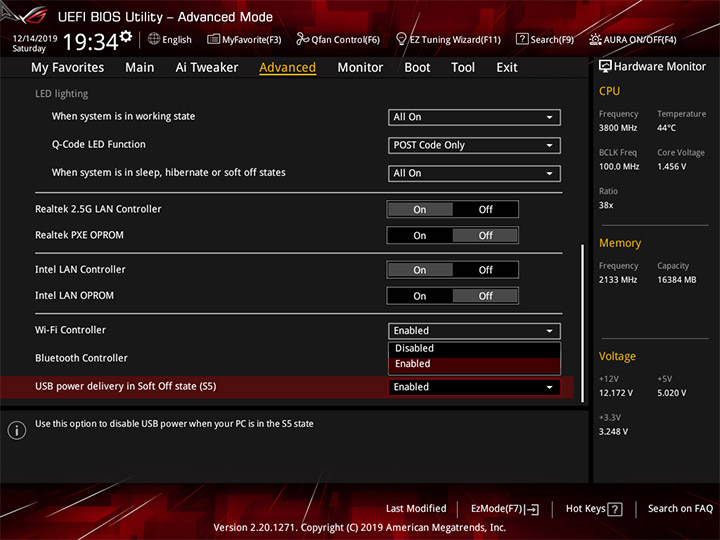This screenshot has height=540, width=720.
Task: Click Search on FAQ link
Action: click(x=680, y=508)
